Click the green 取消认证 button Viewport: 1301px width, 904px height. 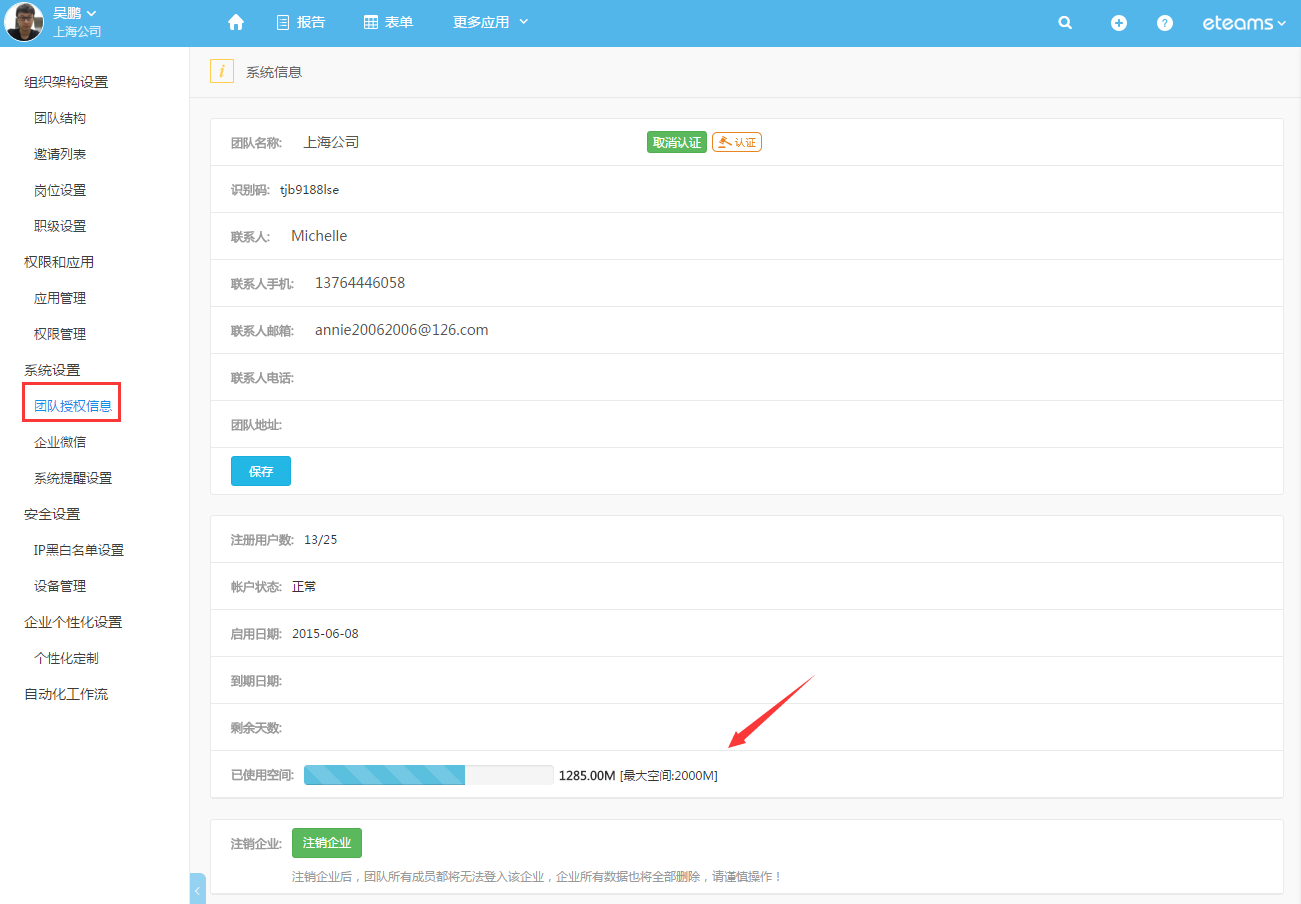point(677,142)
